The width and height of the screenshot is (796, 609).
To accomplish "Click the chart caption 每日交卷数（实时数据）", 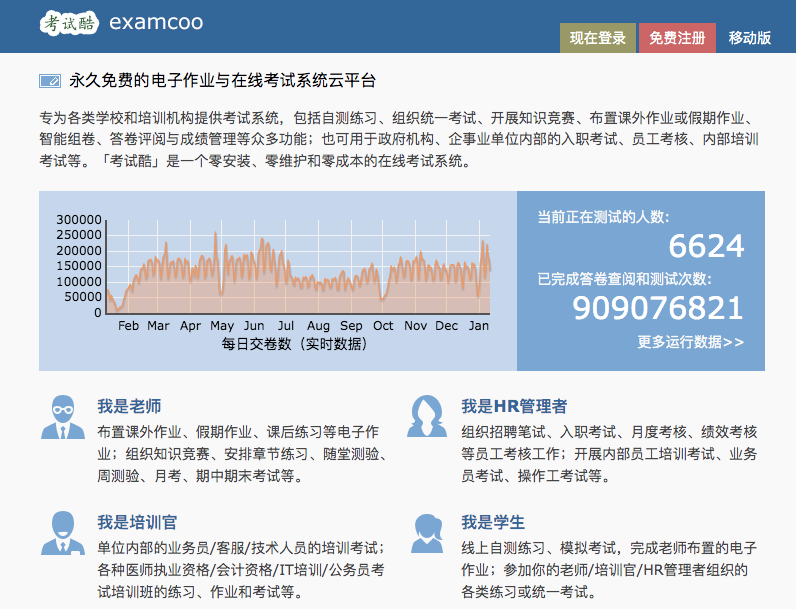I will pos(294,344).
